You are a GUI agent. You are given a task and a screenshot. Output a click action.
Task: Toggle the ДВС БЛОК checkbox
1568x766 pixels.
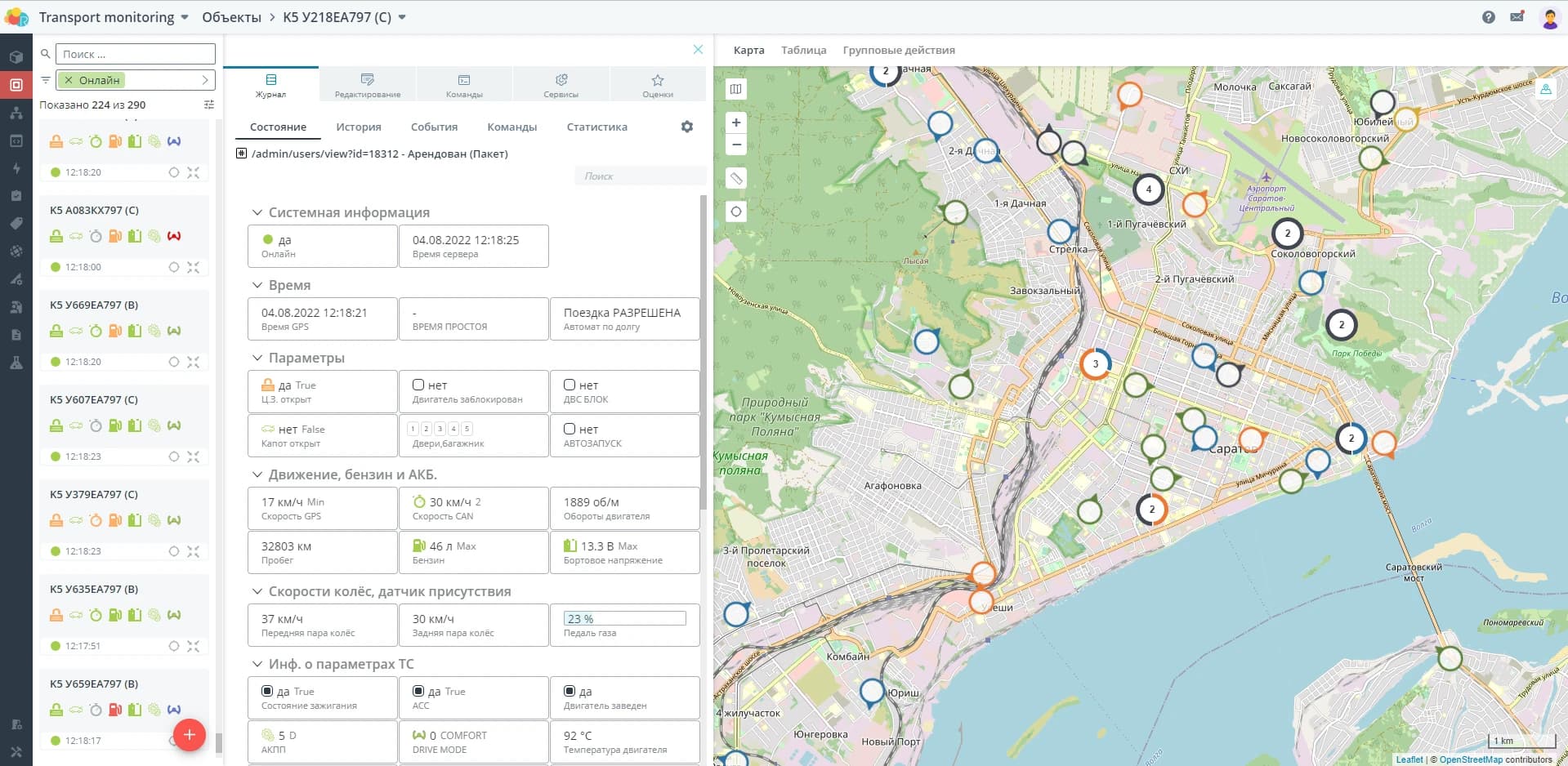pyautogui.click(x=570, y=385)
